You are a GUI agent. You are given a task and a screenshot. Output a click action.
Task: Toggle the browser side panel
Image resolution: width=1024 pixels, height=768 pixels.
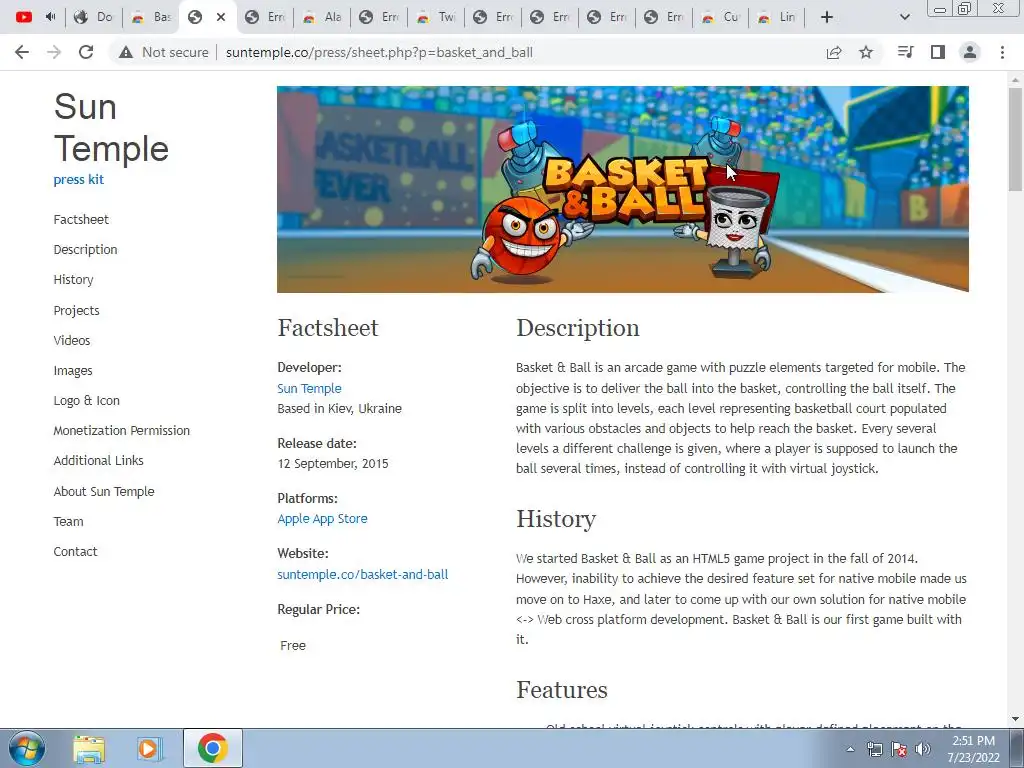click(x=938, y=52)
